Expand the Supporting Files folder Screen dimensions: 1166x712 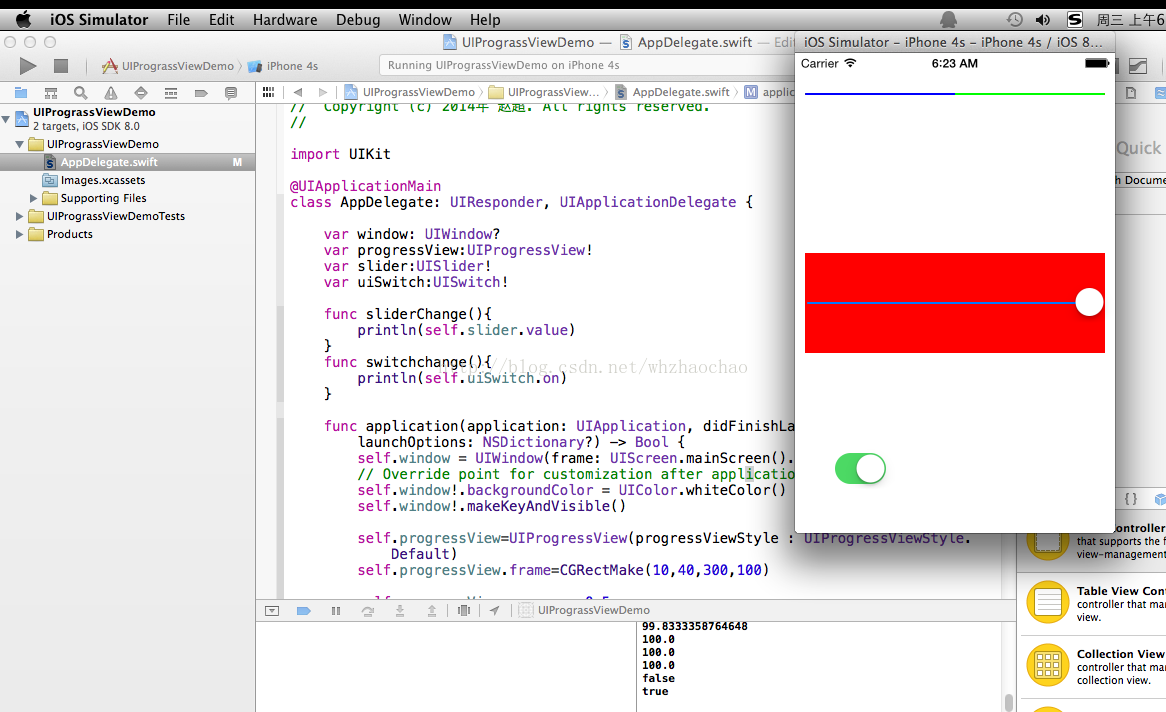[33, 198]
